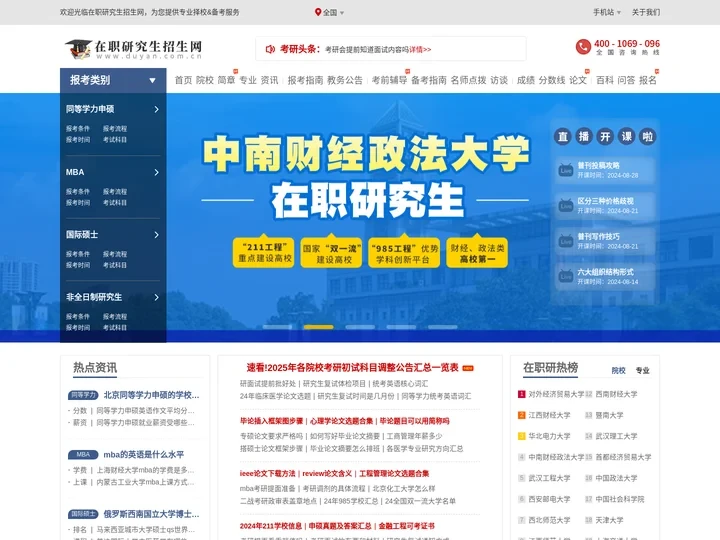Select the last banner carousel indicator
This screenshot has width=720, height=540.
[x=443, y=327]
